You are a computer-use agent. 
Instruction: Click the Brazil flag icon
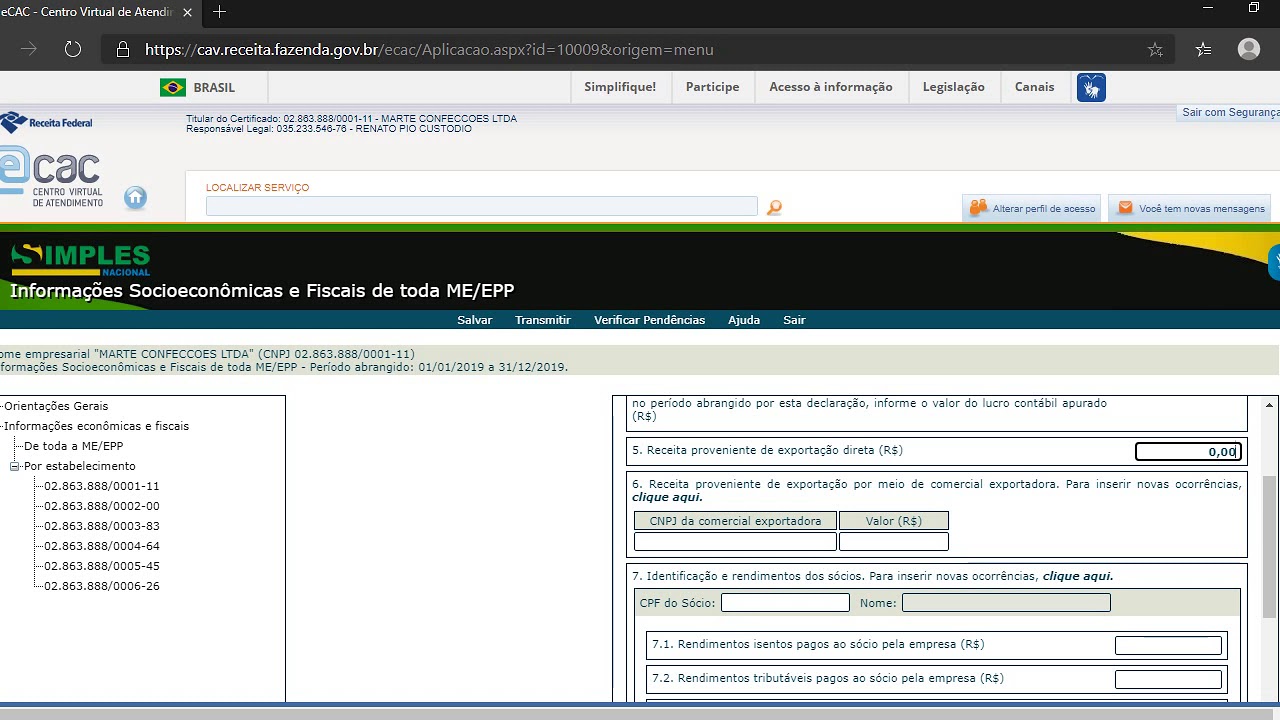click(x=173, y=87)
